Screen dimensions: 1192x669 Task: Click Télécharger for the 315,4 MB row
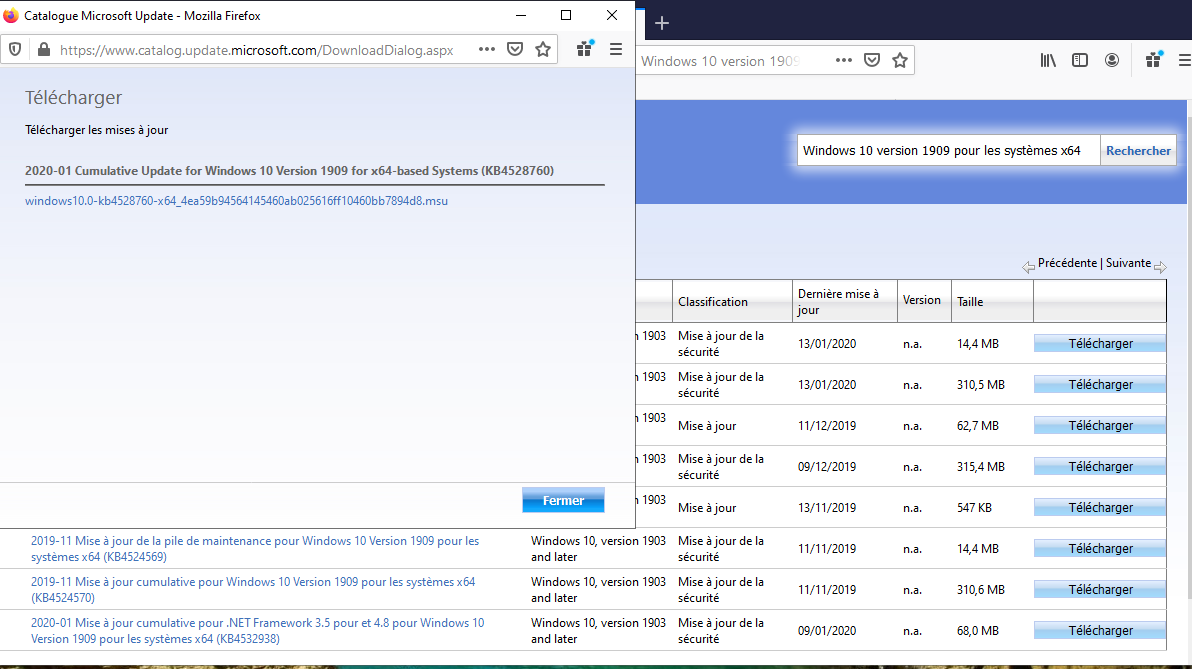(1100, 467)
